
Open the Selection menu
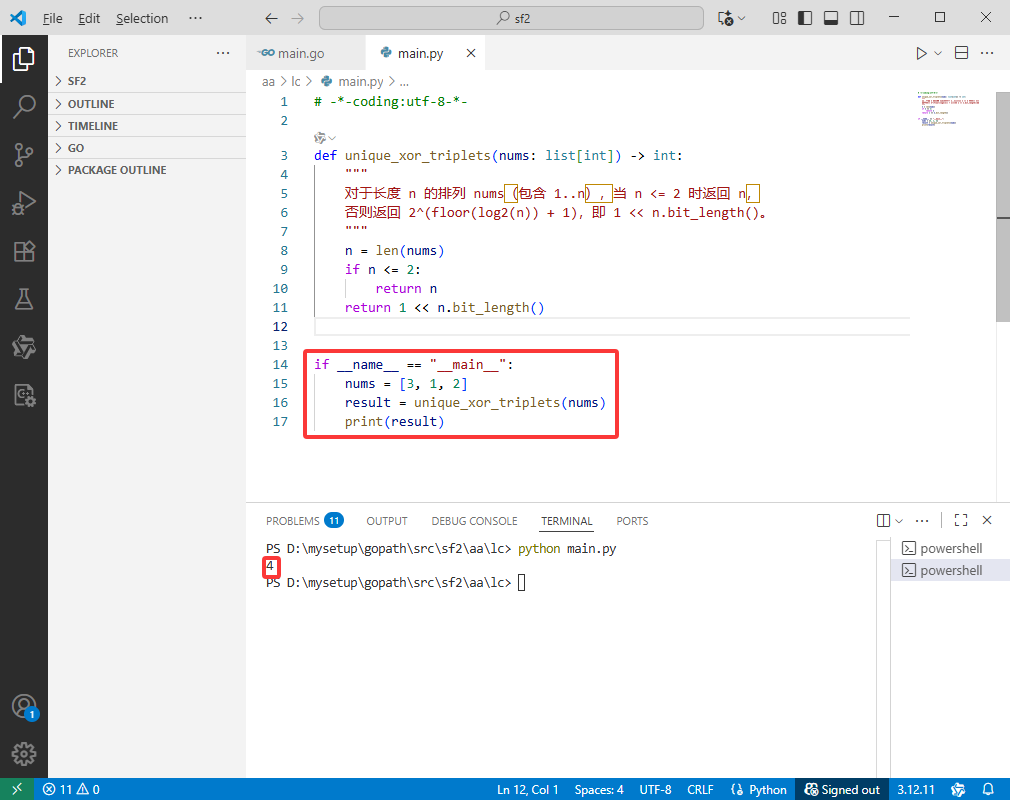[x=142, y=18]
